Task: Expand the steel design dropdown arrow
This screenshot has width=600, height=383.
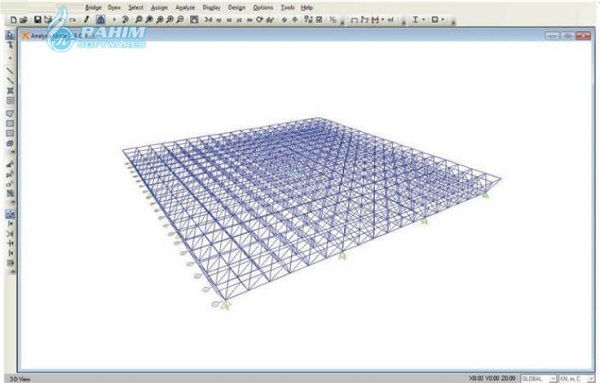Action: tap(424, 20)
